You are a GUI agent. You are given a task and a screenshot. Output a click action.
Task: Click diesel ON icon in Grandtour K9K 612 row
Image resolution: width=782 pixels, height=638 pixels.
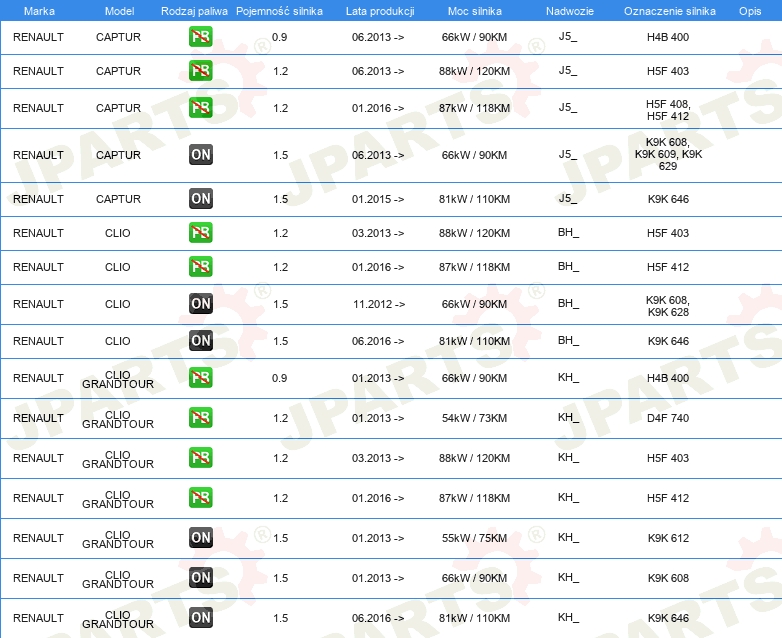pos(200,537)
